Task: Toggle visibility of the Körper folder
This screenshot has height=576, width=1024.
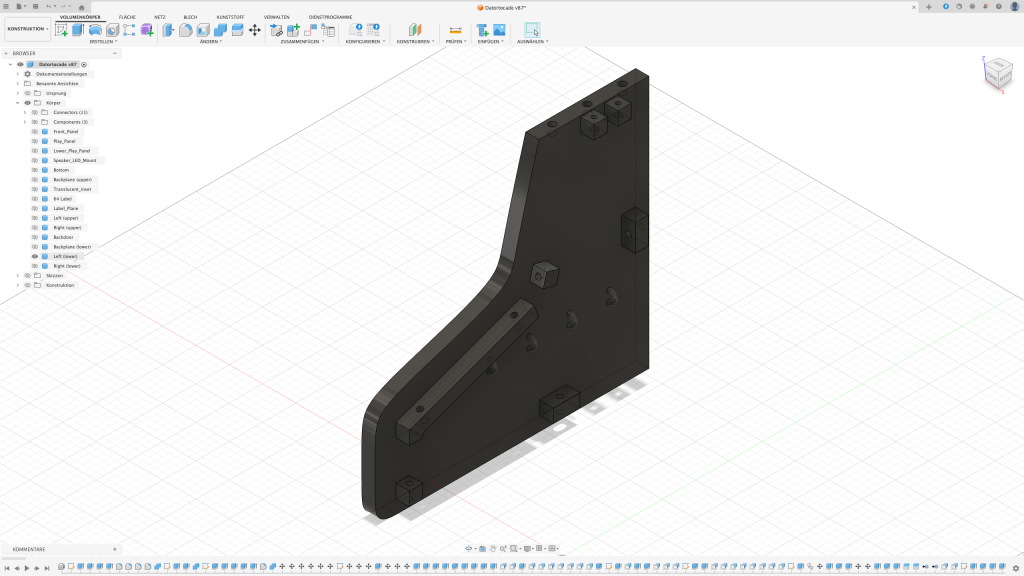Action: [27, 103]
